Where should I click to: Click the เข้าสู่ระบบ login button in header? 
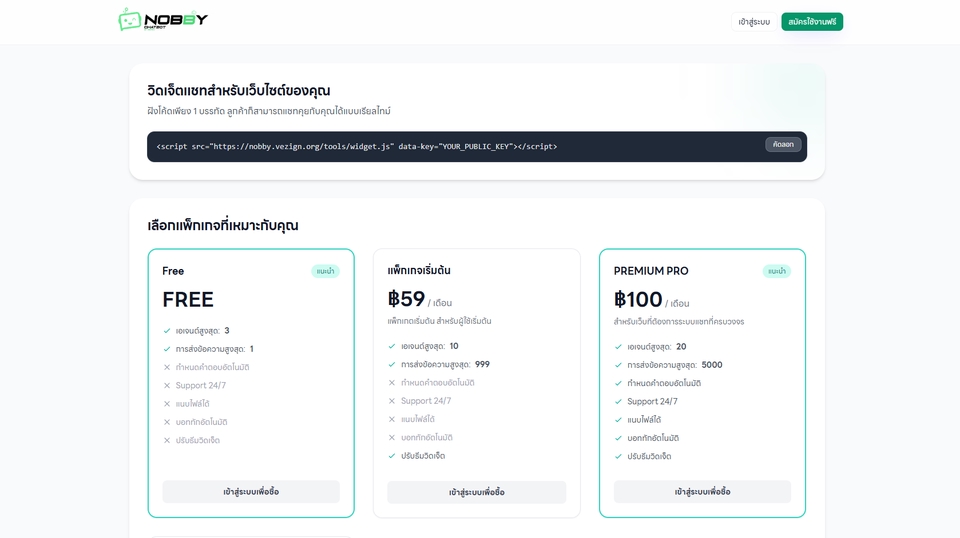pyautogui.click(x=754, y=22)
